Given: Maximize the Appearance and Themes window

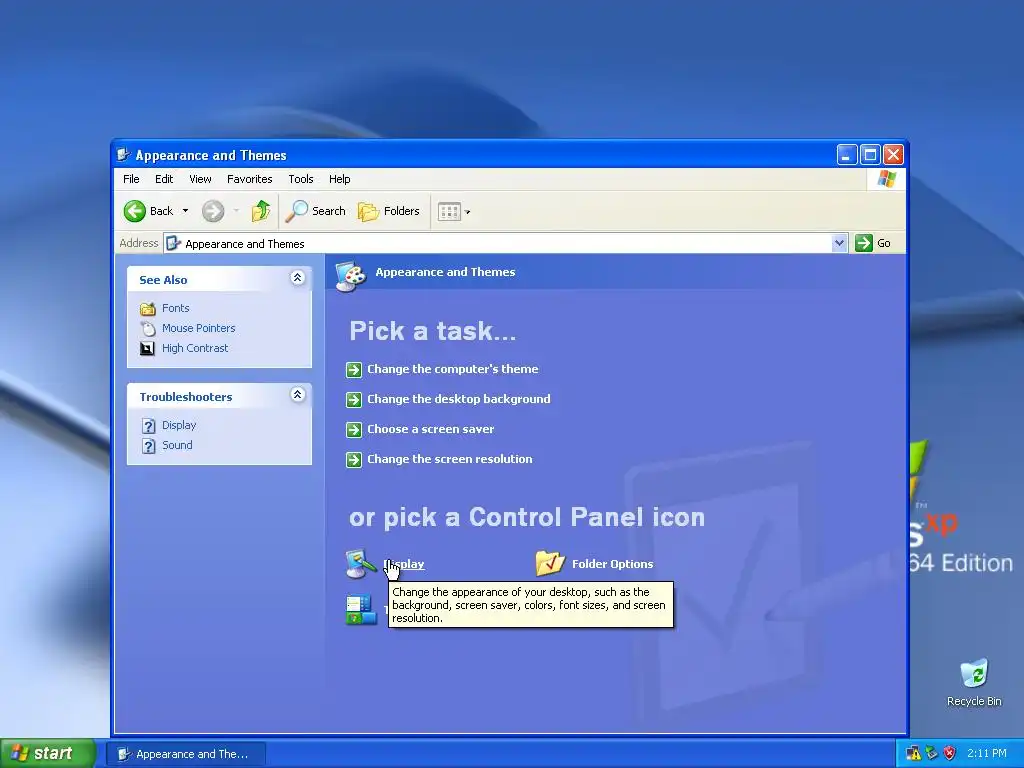Looking at the screenshot, I should [870, 155].
